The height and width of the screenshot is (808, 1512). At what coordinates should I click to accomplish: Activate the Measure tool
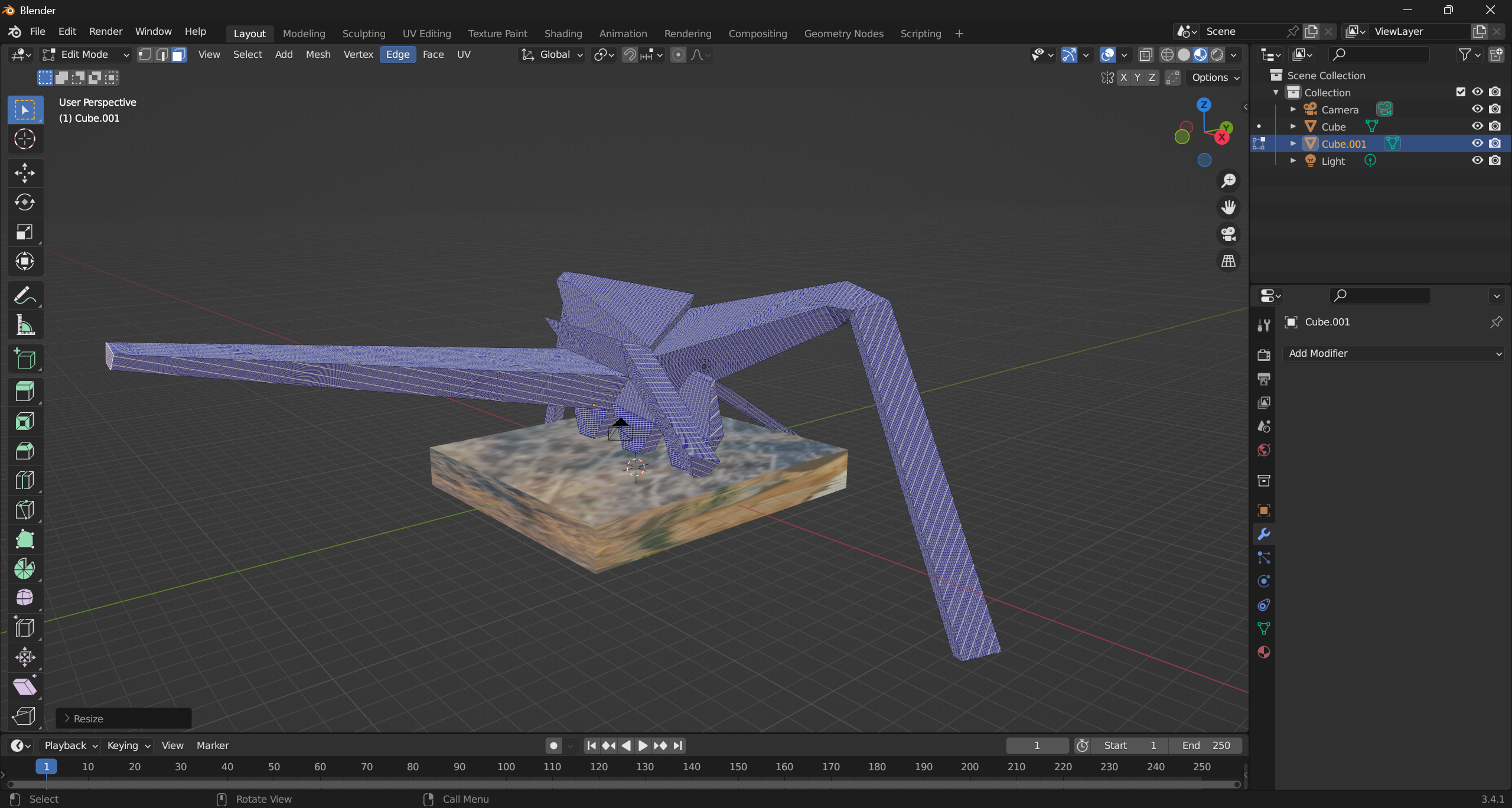pos(24,325)
